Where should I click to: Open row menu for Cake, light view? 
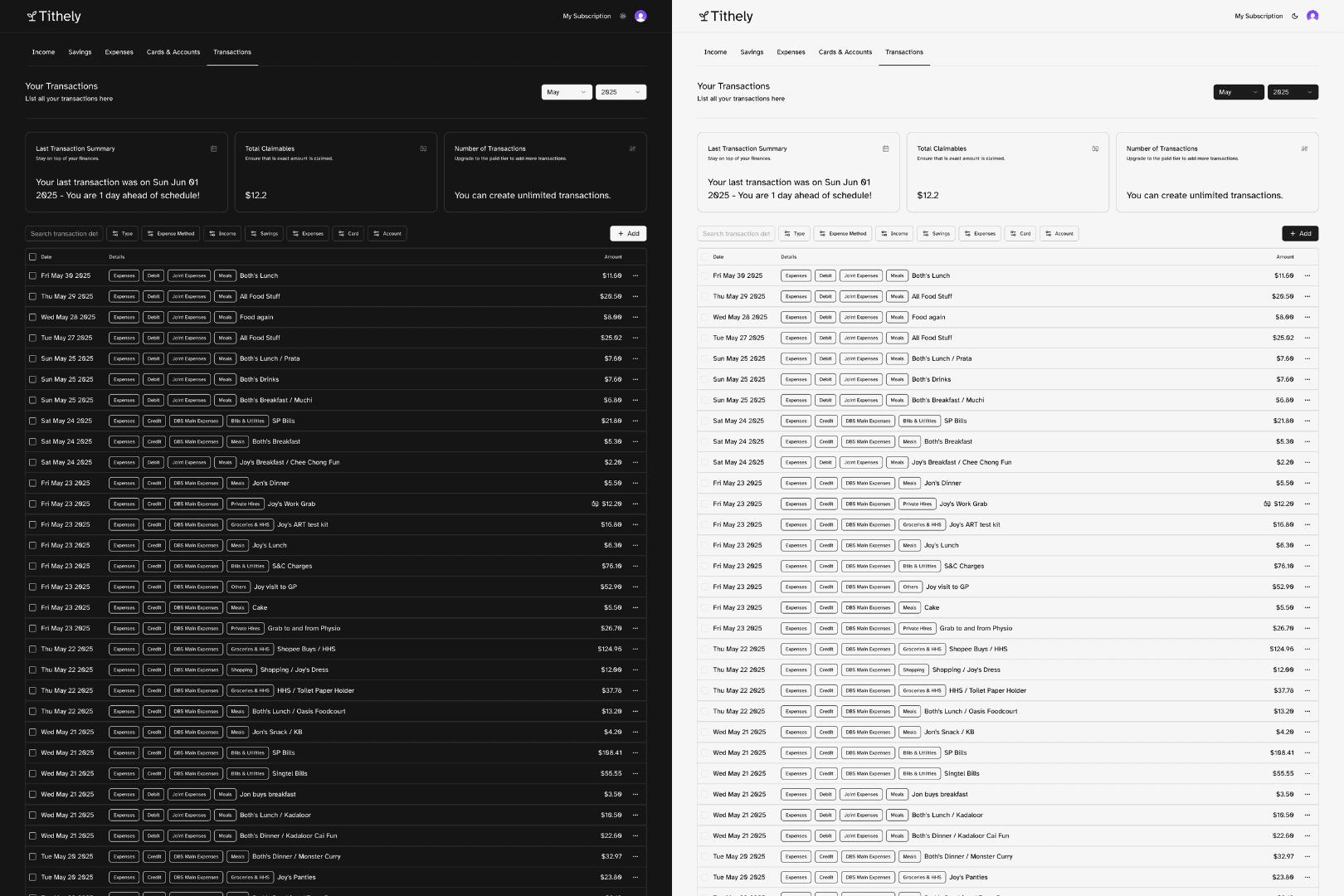pyautogui.click(x=1307, y=607)
